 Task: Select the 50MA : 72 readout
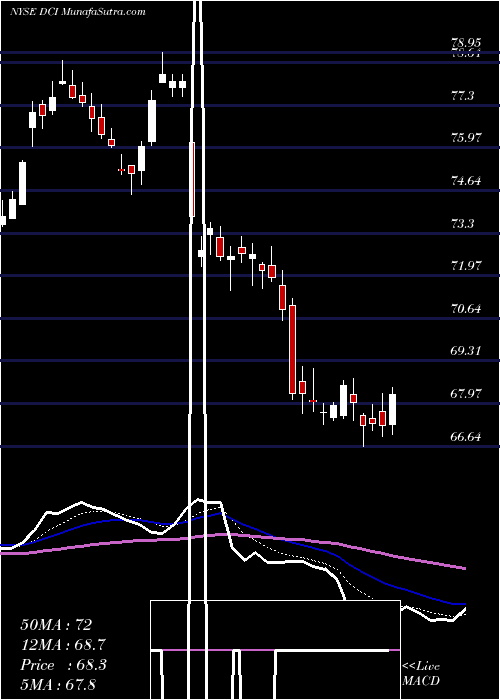click(56, 625)
